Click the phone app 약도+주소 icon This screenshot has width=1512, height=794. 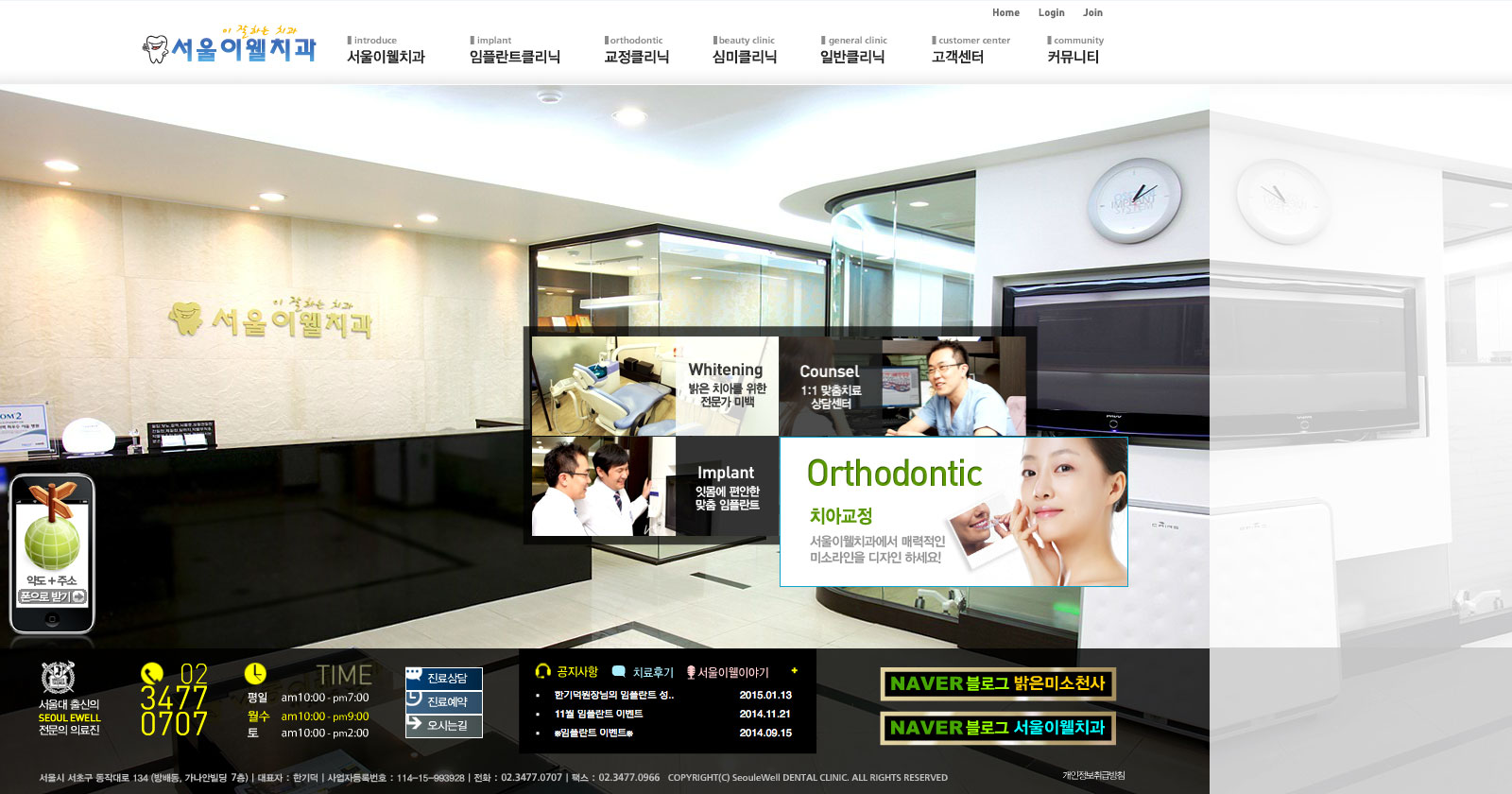click(x=52, y=553)
